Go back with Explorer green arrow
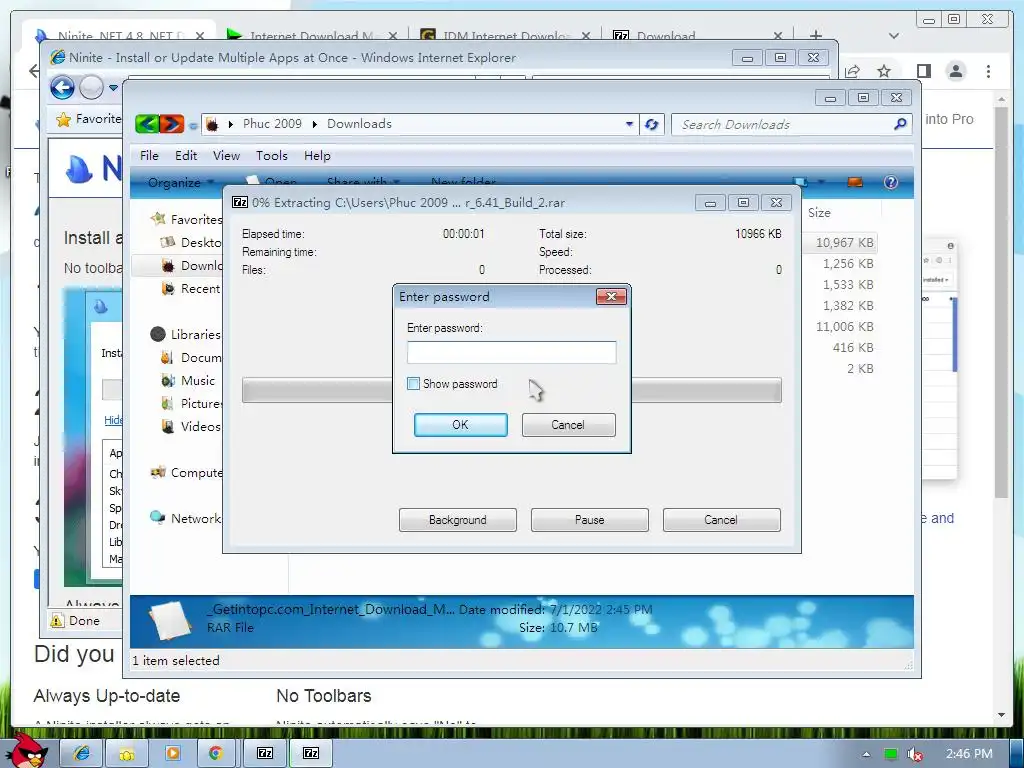The width and height of the screenshot is (1024, 768). 147,123
